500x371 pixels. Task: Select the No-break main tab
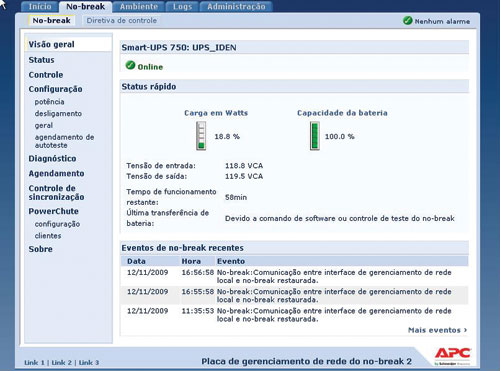tap(86, 7)
